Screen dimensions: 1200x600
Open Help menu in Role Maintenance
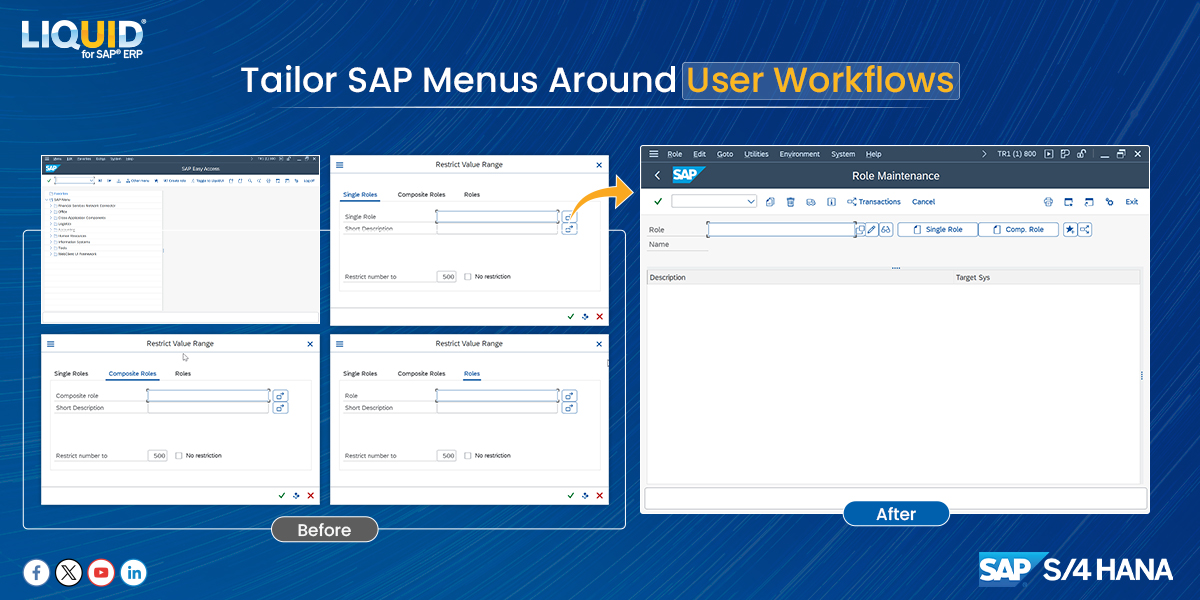tap(874, 154)
